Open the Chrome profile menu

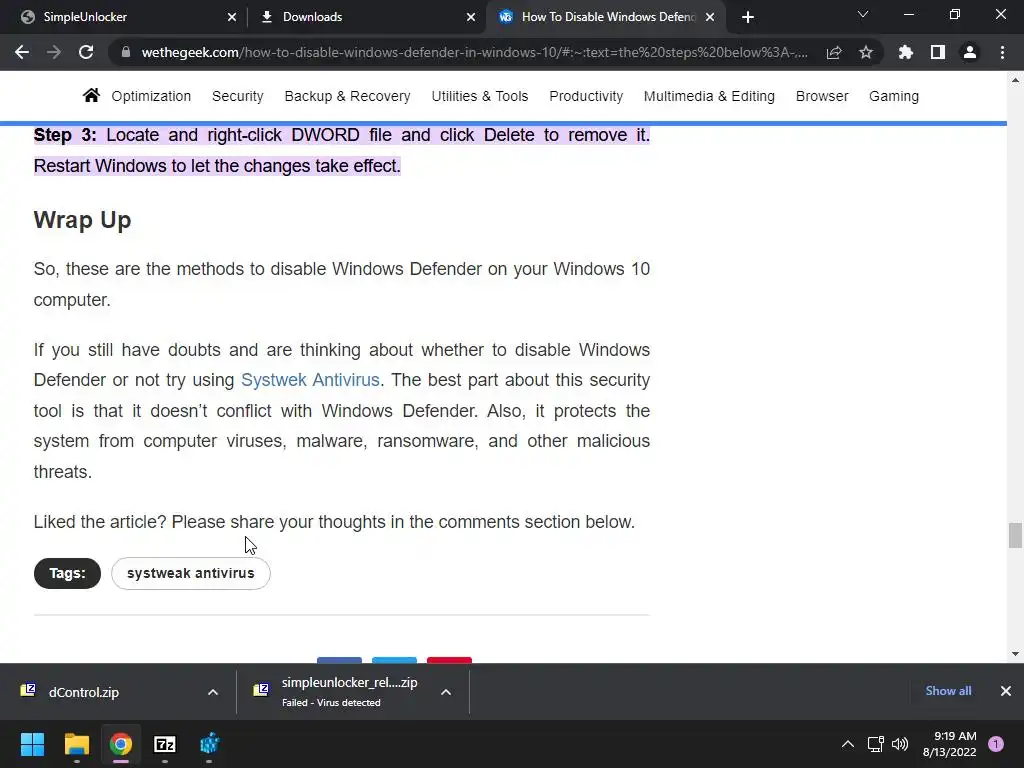(x=970, y=52)
